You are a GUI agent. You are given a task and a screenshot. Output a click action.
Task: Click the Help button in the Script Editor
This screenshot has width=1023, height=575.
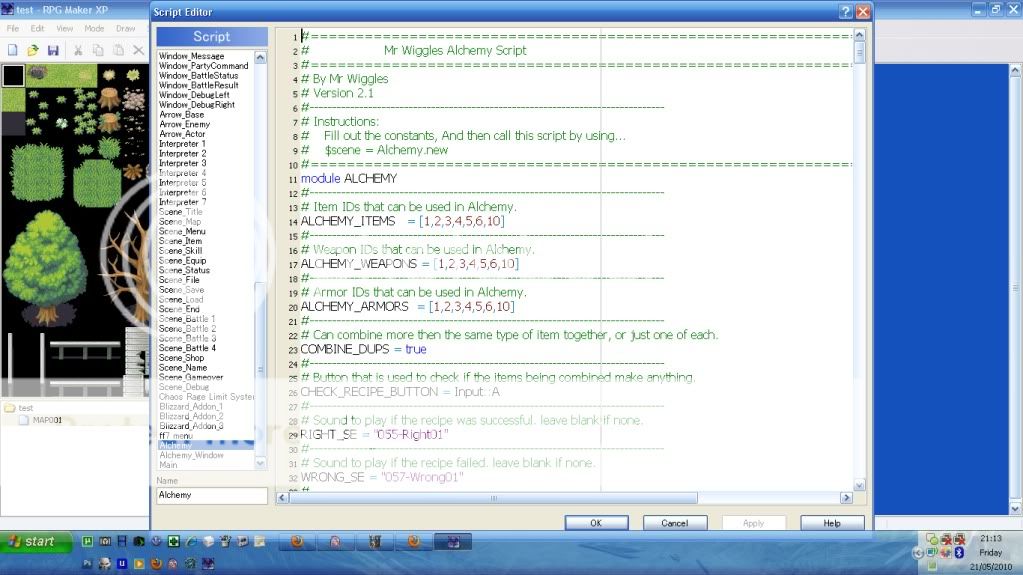(832, 523)
